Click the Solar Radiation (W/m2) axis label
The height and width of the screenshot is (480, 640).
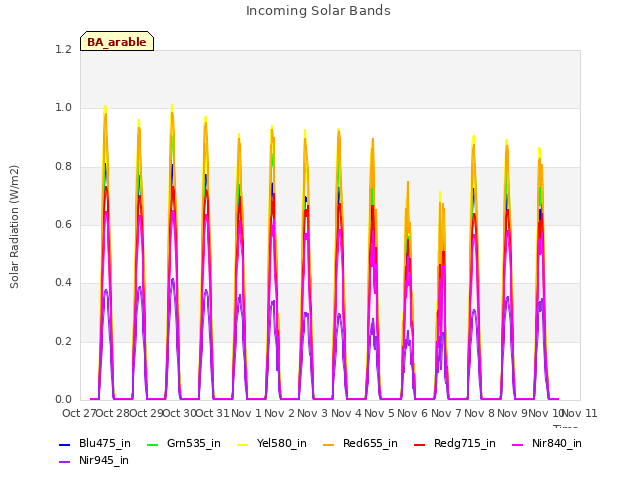click(x=14, y=227)
